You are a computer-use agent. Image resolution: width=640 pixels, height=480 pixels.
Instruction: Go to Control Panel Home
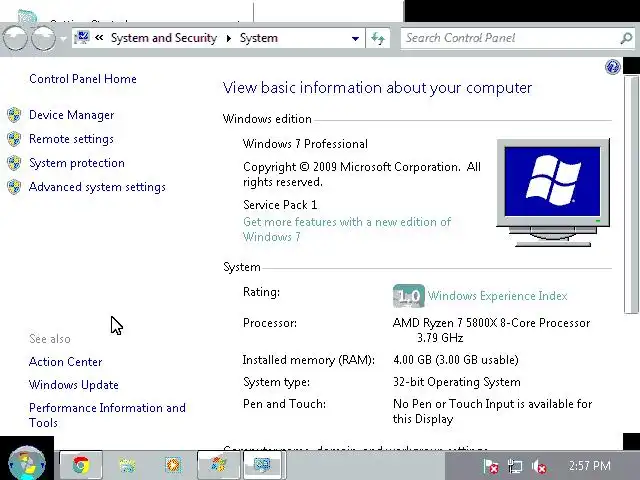pyautogui.click(x=83, y=79)
